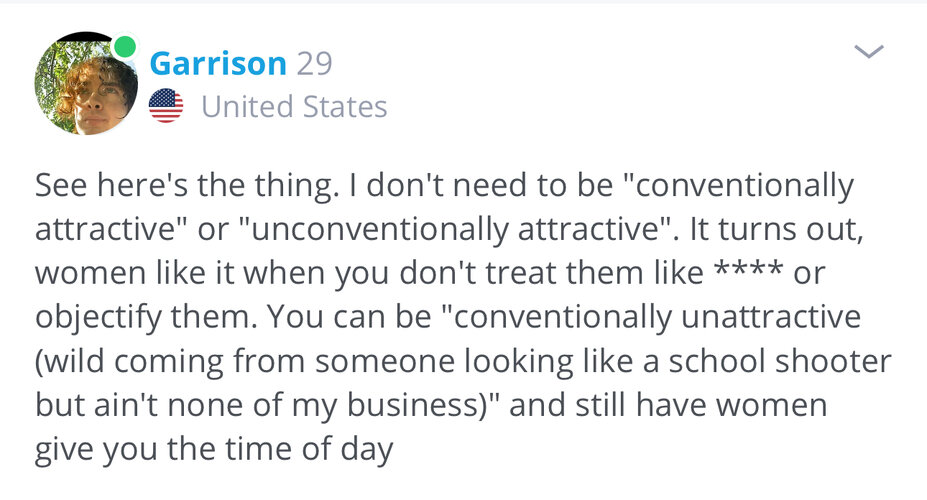Click "unconventionally attractive" quoted phrase
Screen dimensions: 927x500
click(x=455, y=230)
